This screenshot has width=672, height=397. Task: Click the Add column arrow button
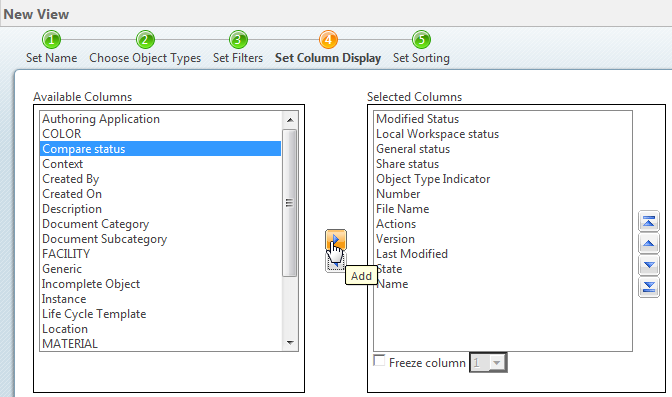click(x=336, y=240)
